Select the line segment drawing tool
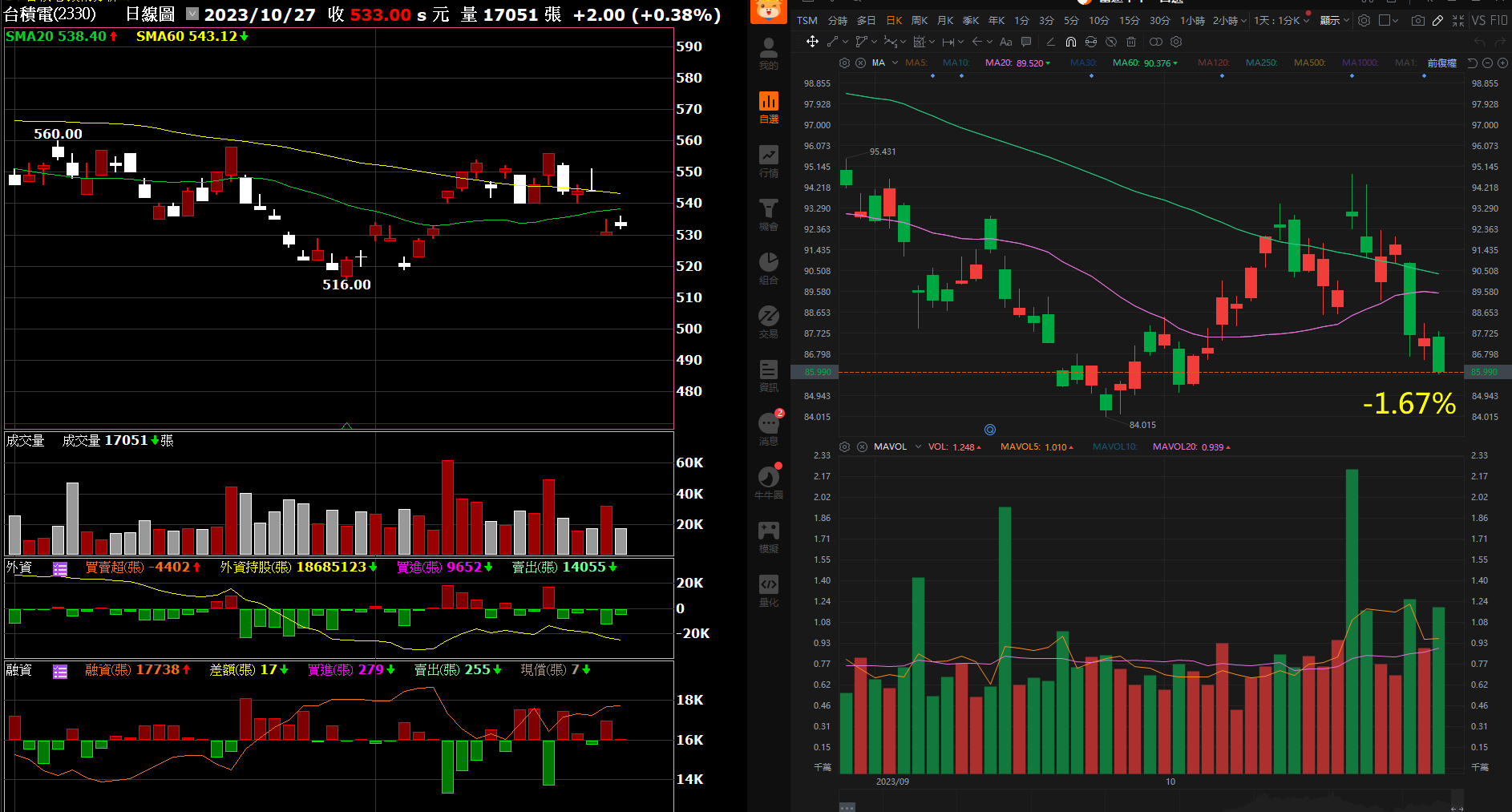1512x812 pixels. pos(833,42)
